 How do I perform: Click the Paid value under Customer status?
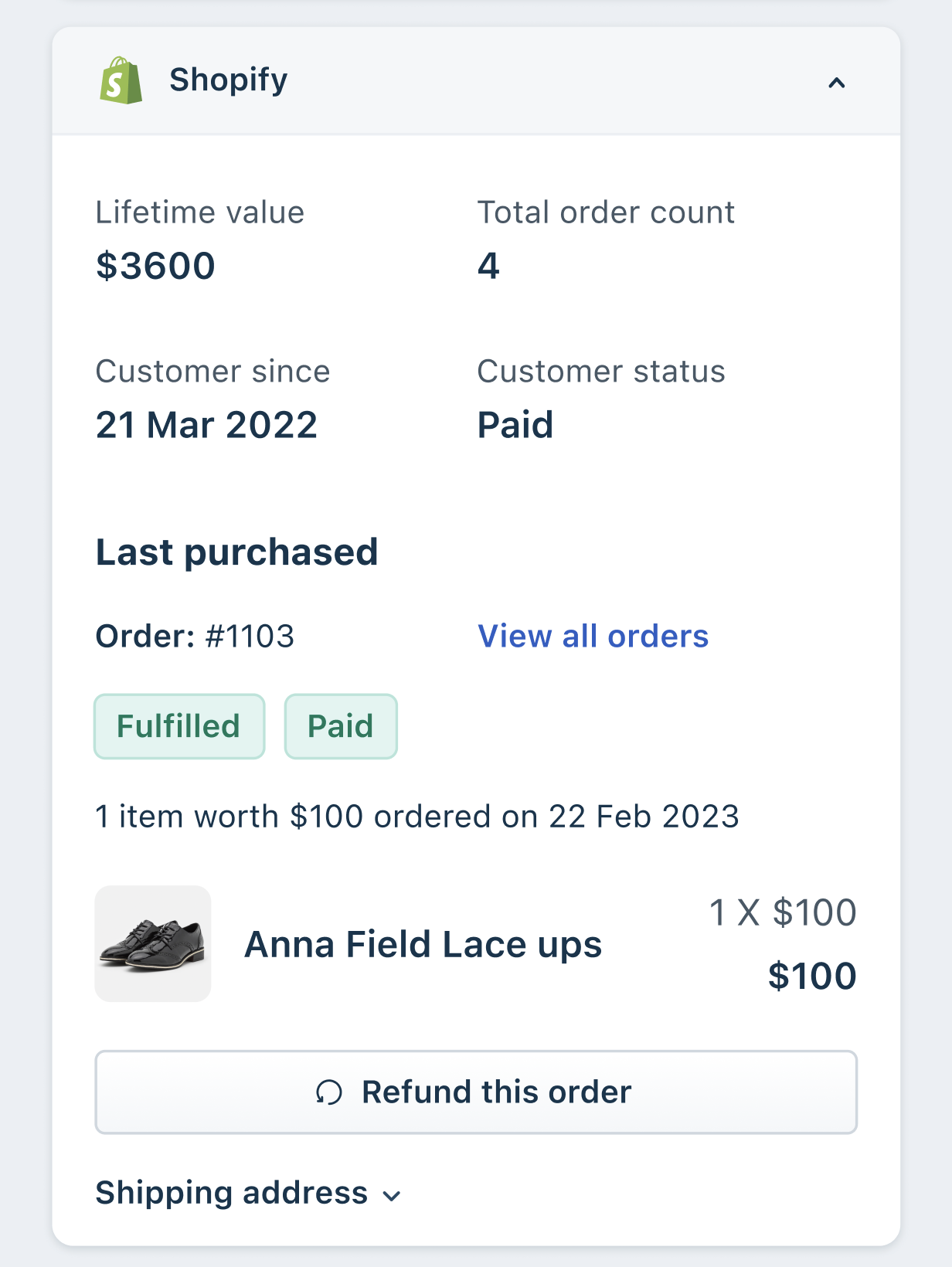tap(515, 425)
